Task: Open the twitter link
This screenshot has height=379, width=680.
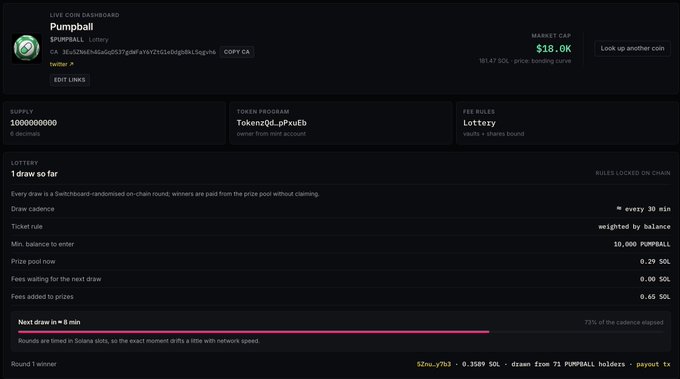Action: [x=62, y=64]
